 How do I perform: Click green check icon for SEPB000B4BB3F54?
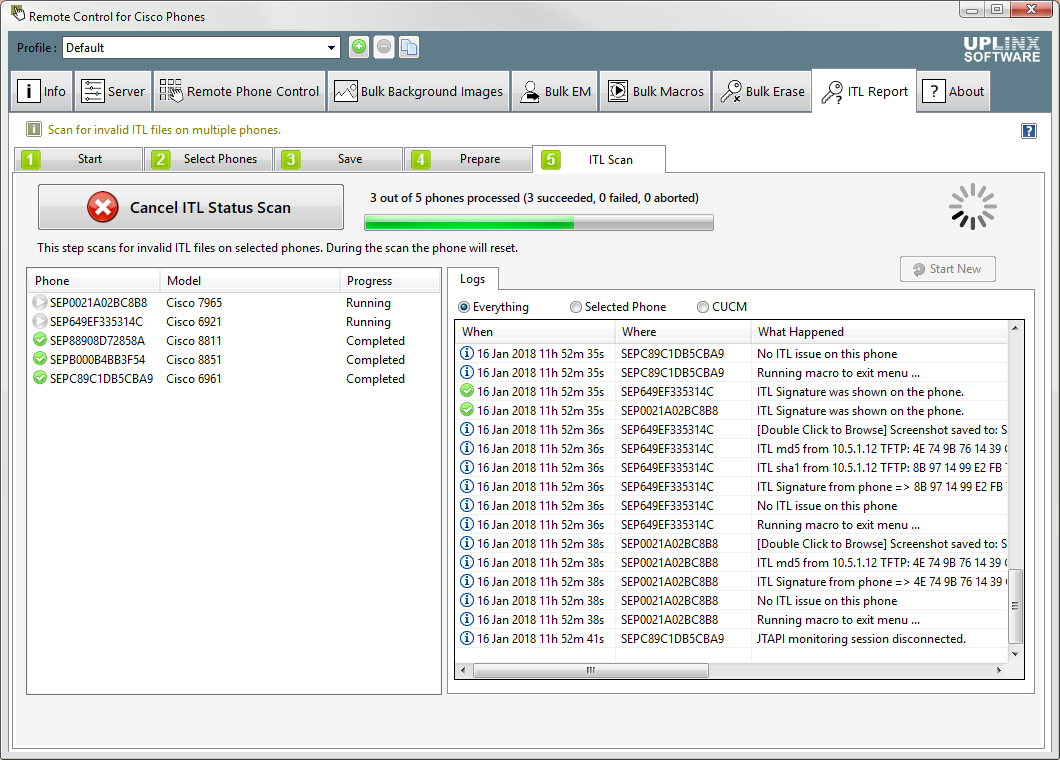pyautogui.click(x=40, y=359)
